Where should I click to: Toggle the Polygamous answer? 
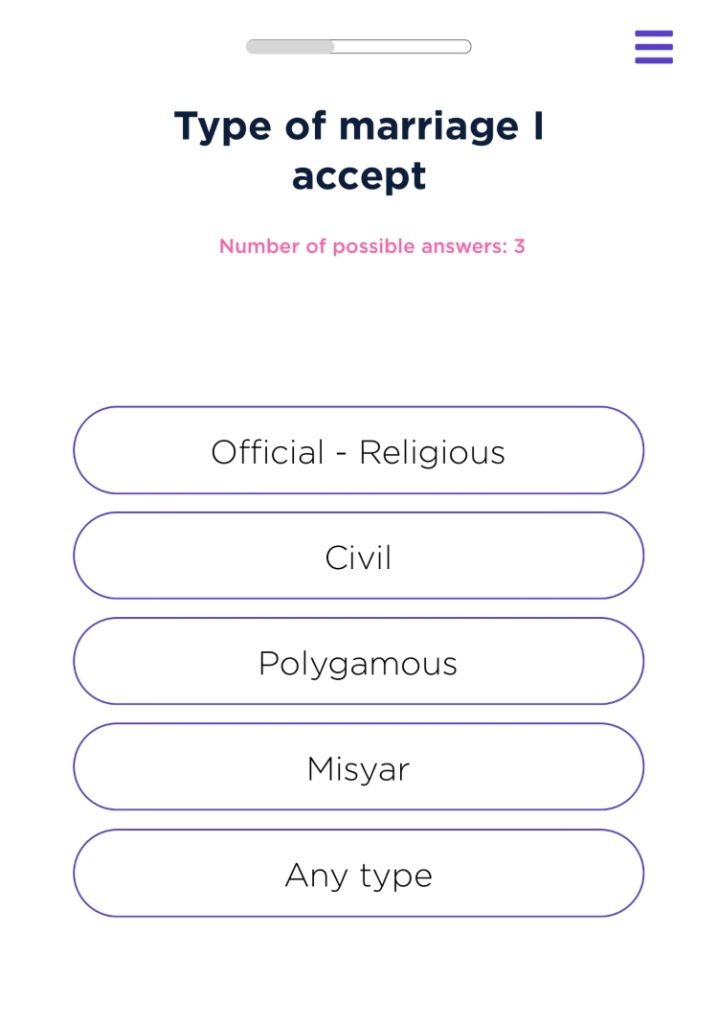coord(358,663)
